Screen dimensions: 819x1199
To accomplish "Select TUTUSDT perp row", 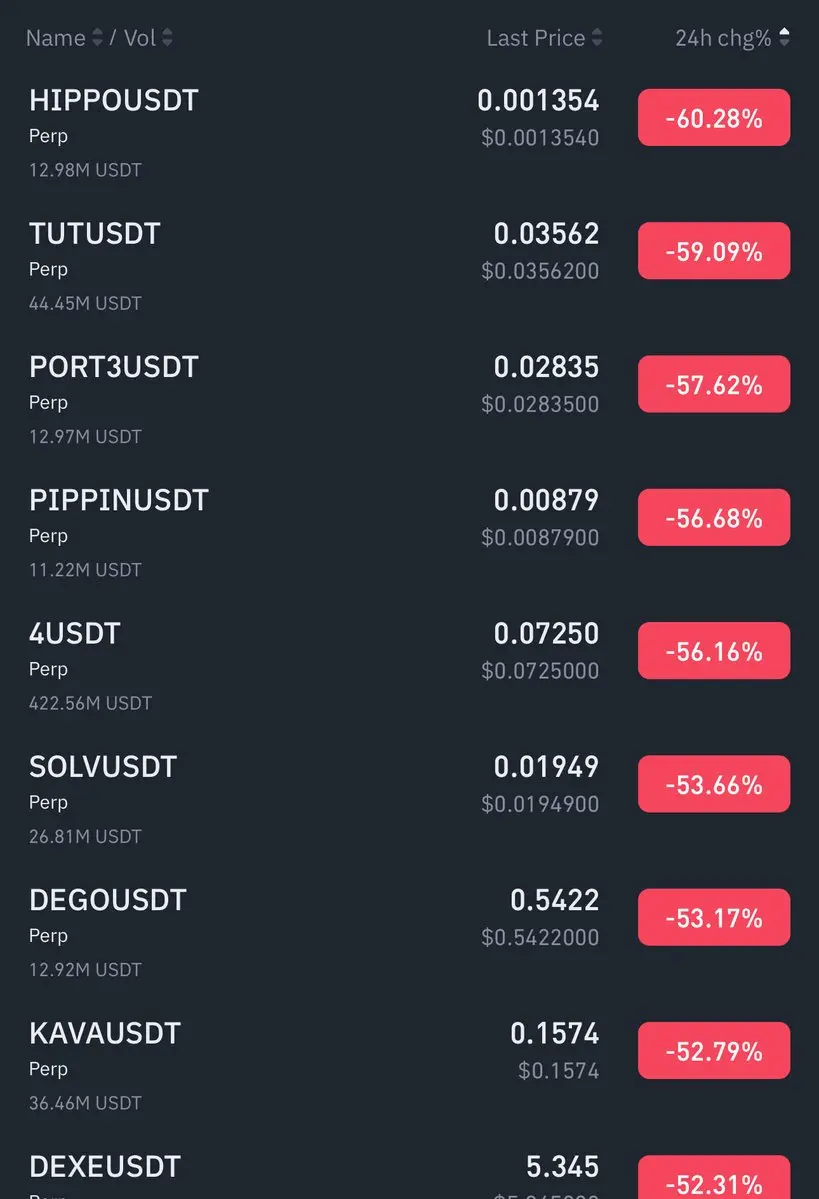I will click(x=95, y=234).
